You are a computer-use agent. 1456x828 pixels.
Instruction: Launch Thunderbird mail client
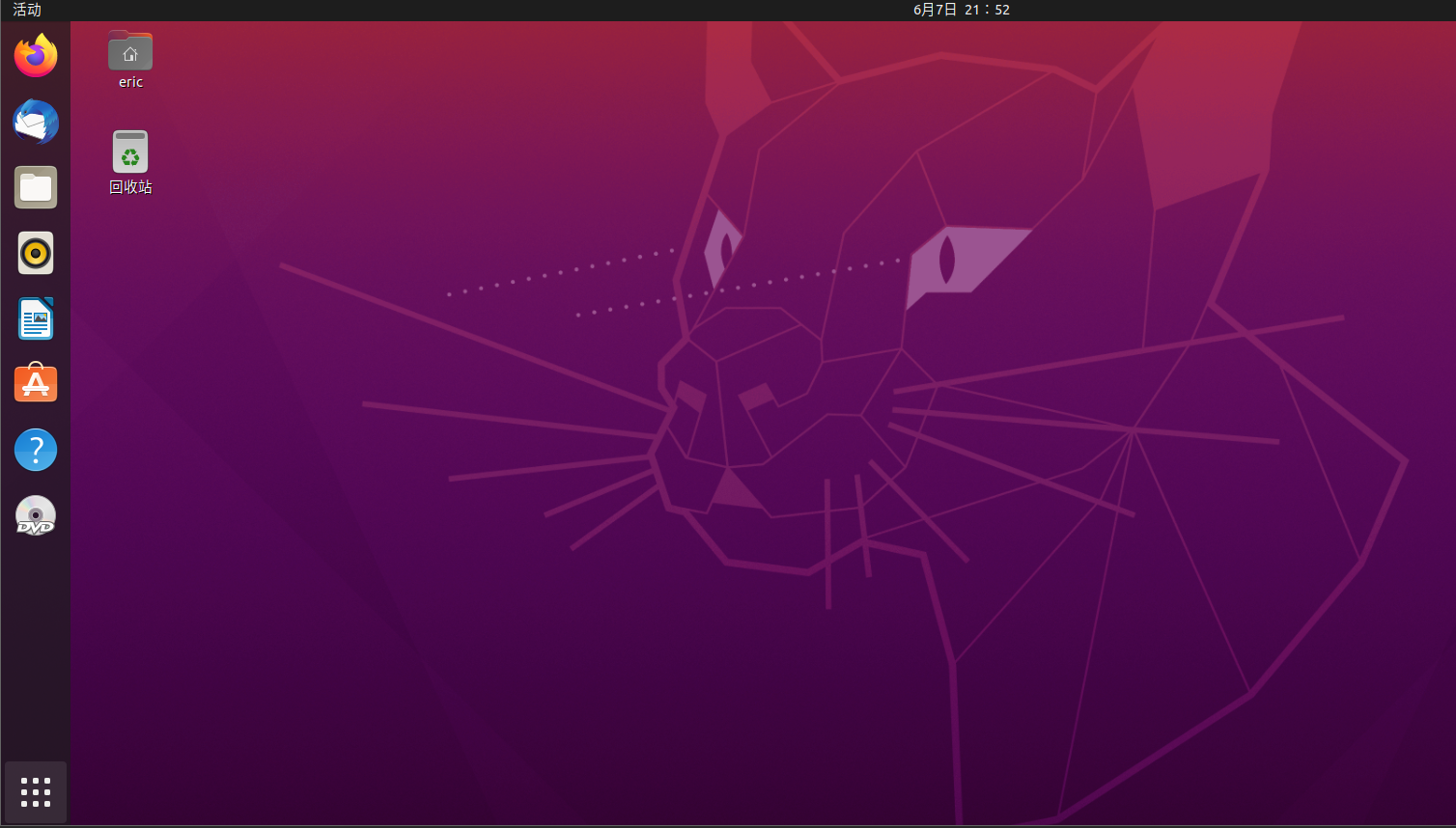(36, 122)
